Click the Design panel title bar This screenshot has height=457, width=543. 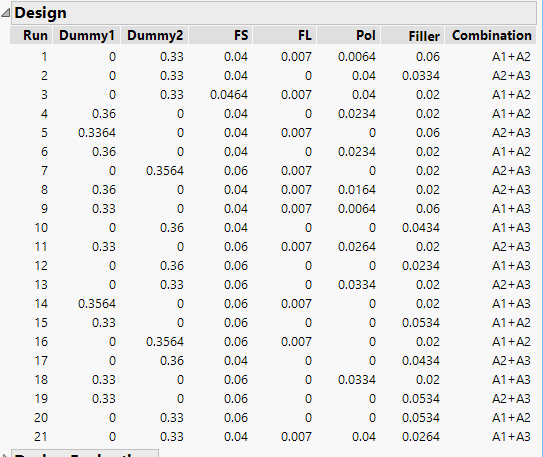(274, 13)
